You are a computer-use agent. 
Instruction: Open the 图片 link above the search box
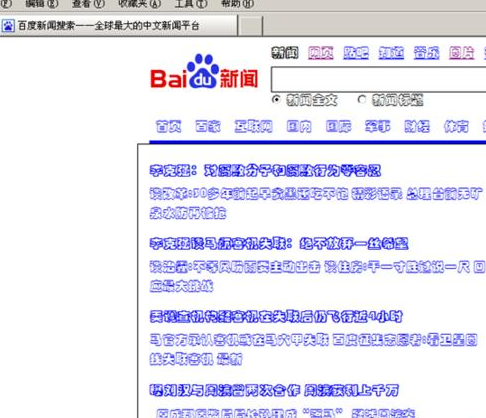(x=462, y=53)
